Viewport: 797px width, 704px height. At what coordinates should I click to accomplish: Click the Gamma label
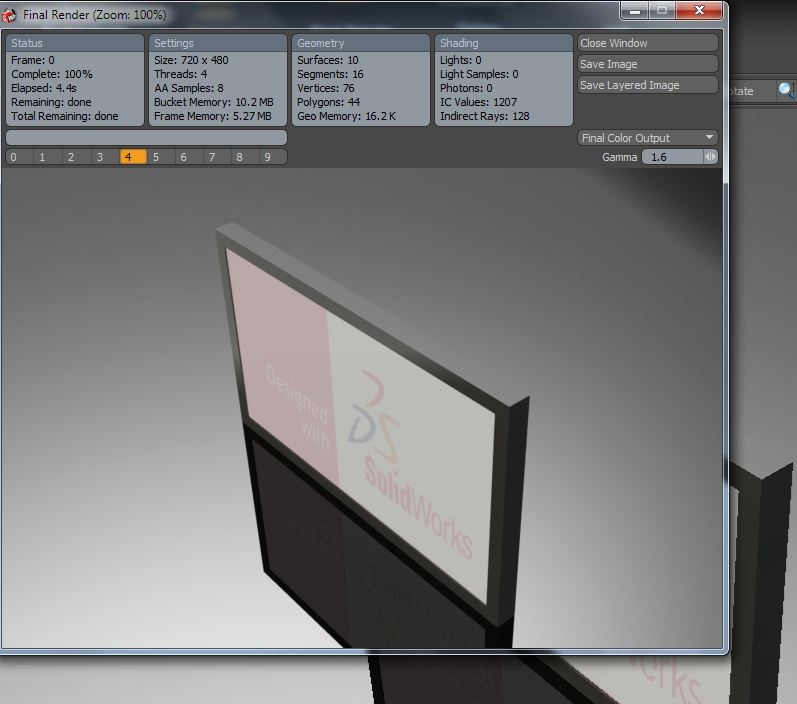click(620, 157)
